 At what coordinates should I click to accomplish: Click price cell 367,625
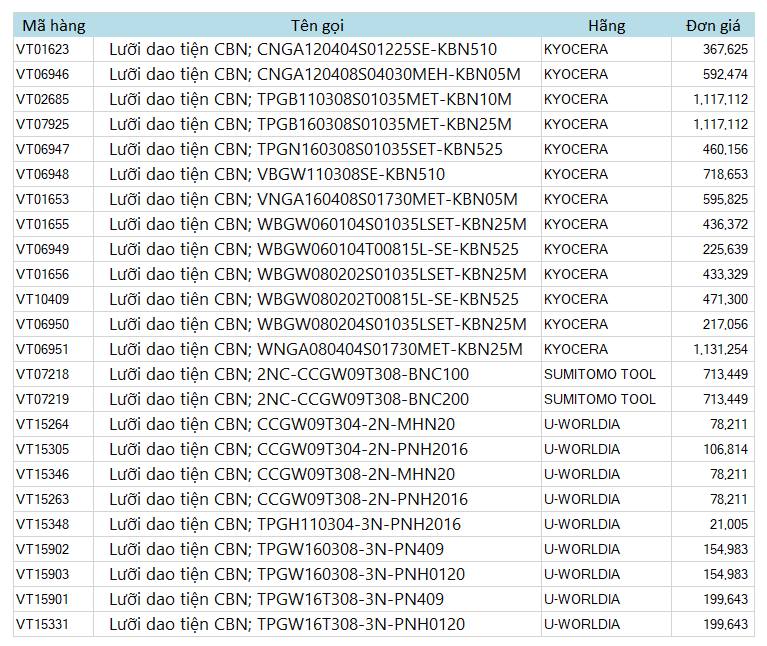click(x=713, y=49)
